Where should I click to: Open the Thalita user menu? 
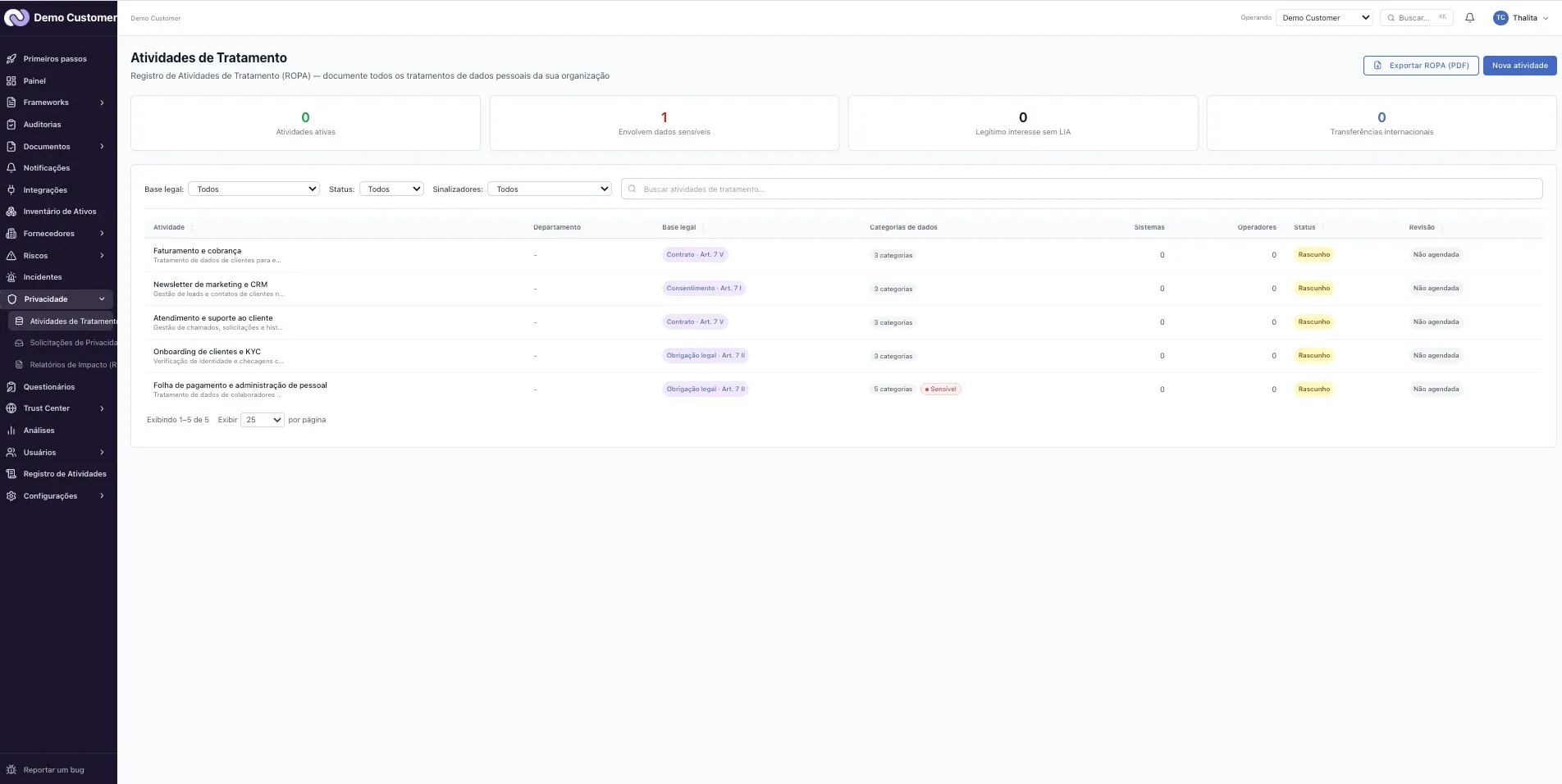pyautogui.click(x=1522, y=17)
